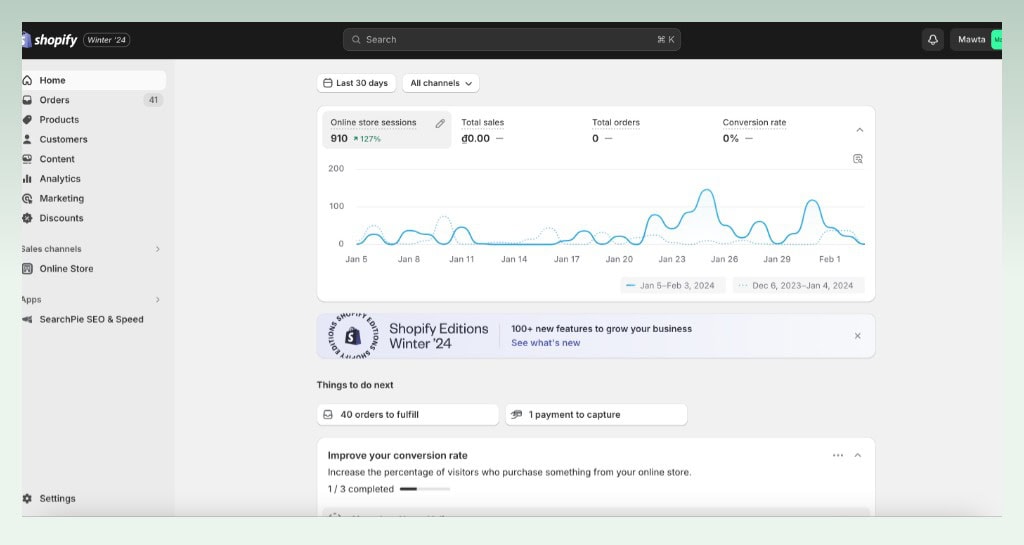
Task: Open Online Store sales channel
Action: pyautogui.click(x=94, y=268)
